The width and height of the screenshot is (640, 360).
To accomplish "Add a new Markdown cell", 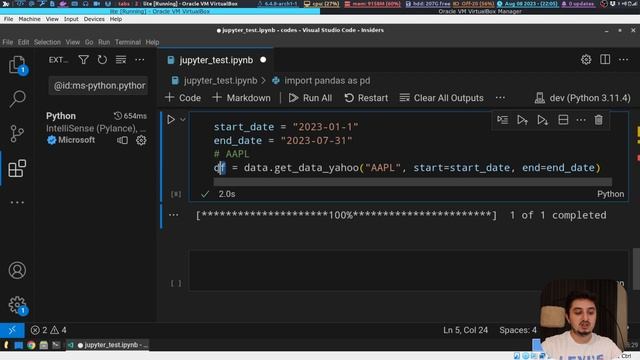I will (242, 98).
